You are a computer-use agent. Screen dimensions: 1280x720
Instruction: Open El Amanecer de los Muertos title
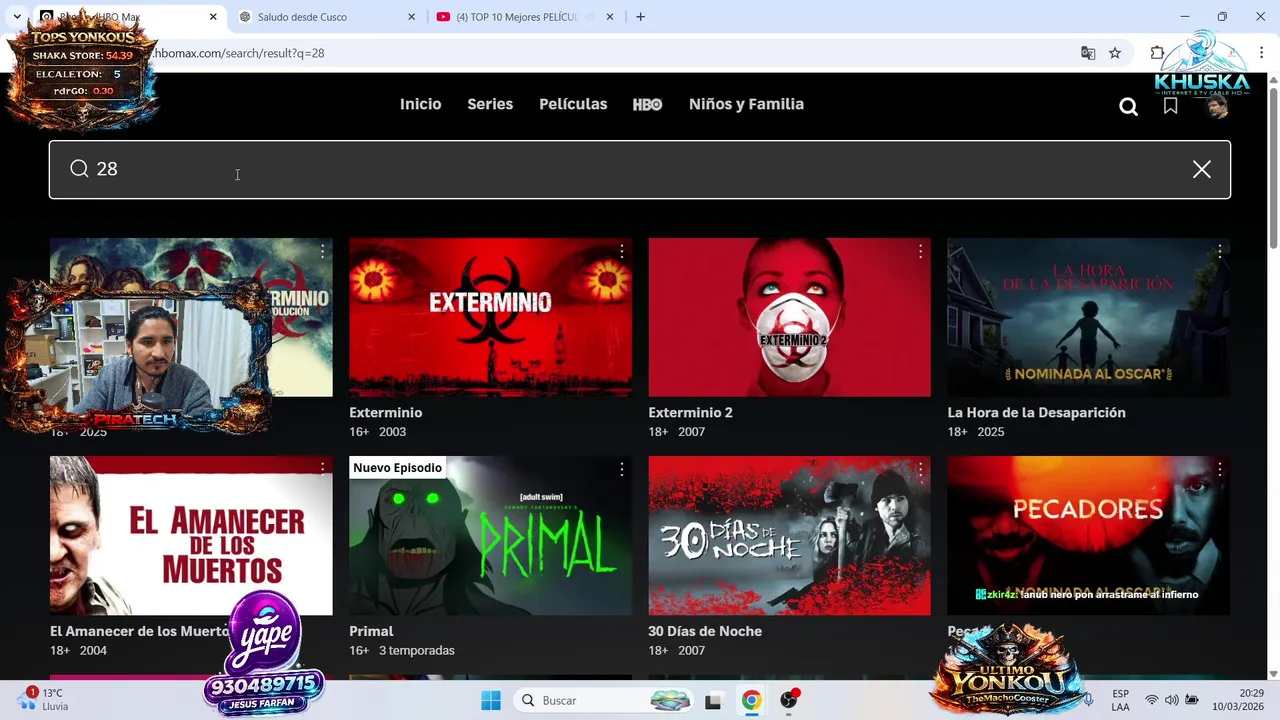tap(140, 631)
